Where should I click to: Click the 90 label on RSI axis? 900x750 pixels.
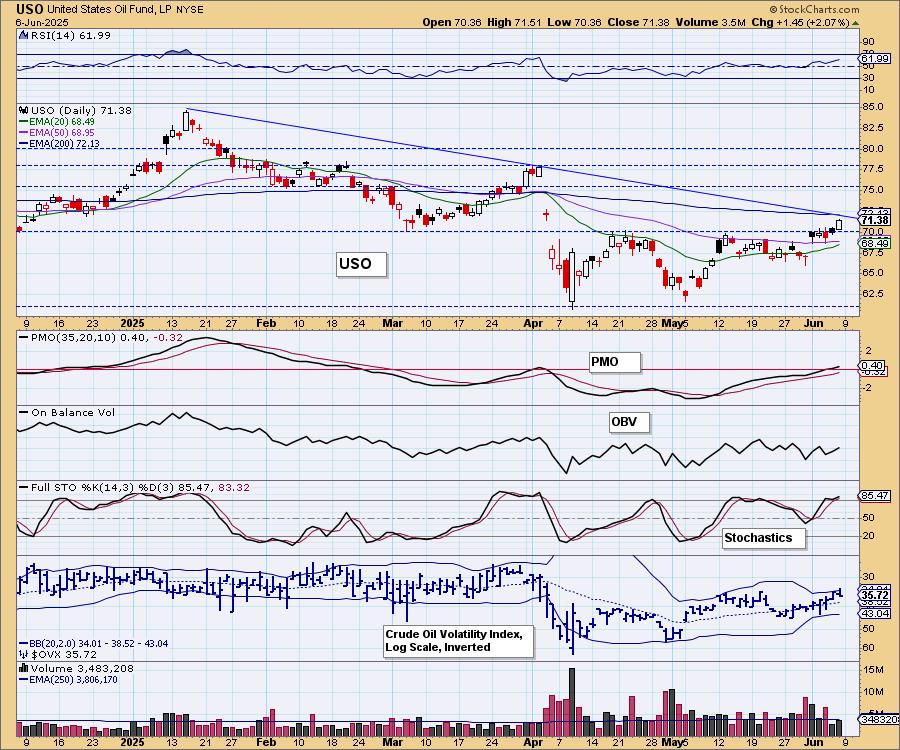pos(868,42)
